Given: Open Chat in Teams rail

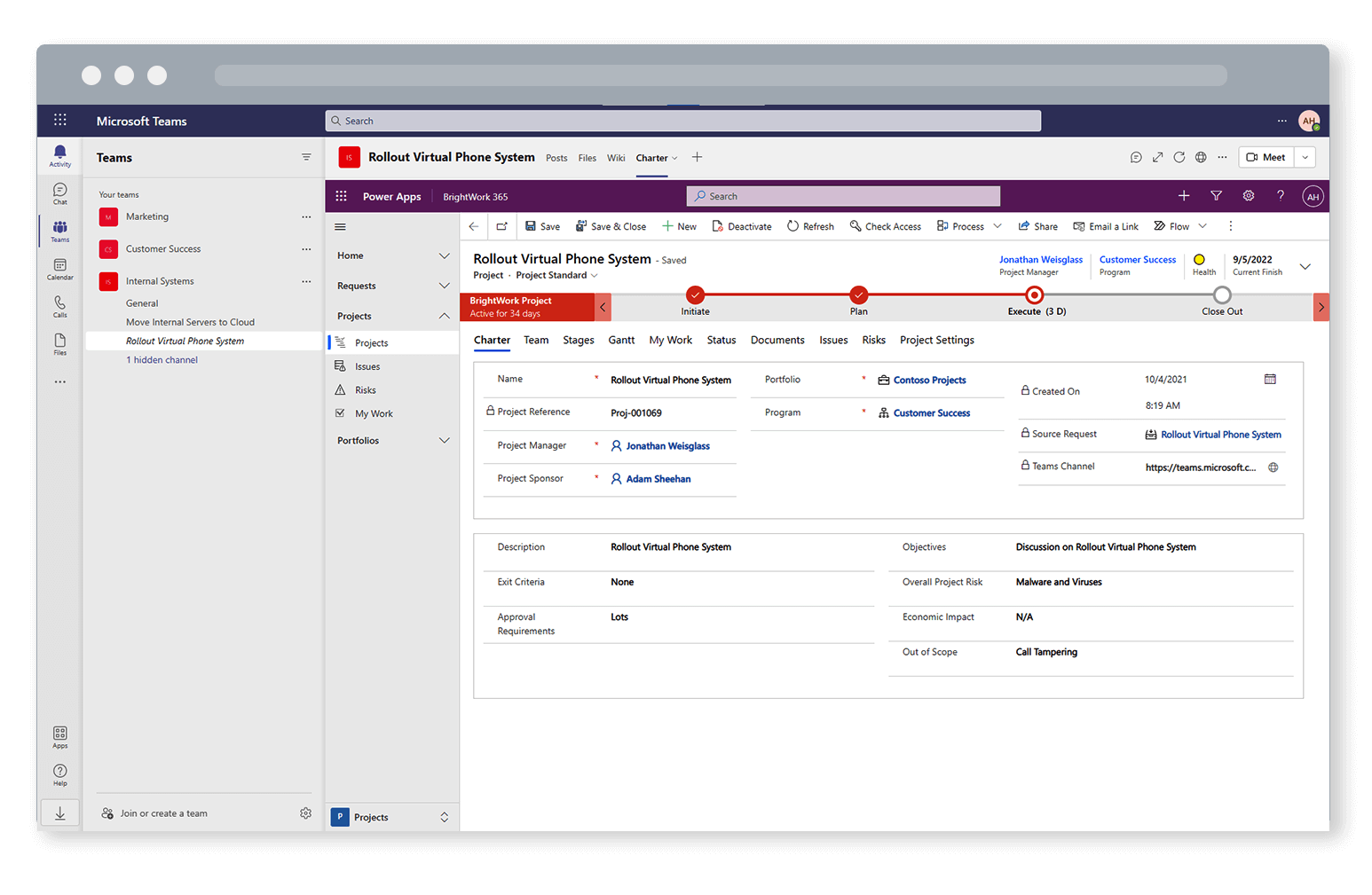Looking at the screenshot, I should 59,193.
